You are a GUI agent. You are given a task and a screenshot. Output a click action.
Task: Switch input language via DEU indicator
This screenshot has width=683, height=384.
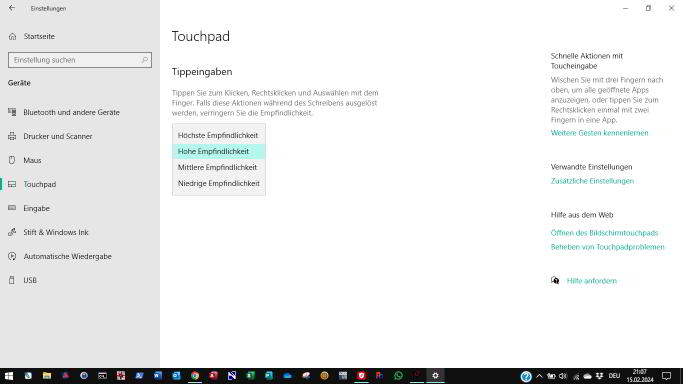[614, 376]
